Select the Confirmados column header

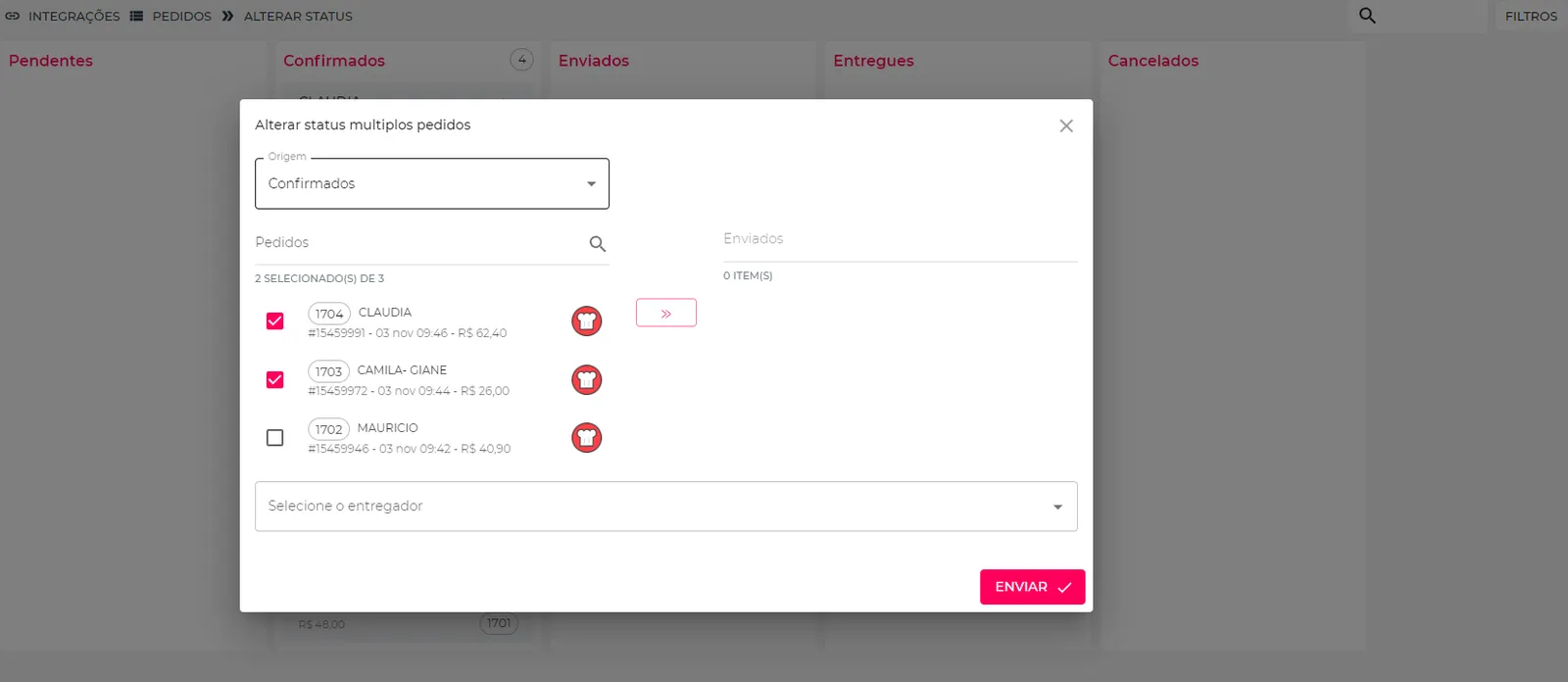click(x=334, y=61)
